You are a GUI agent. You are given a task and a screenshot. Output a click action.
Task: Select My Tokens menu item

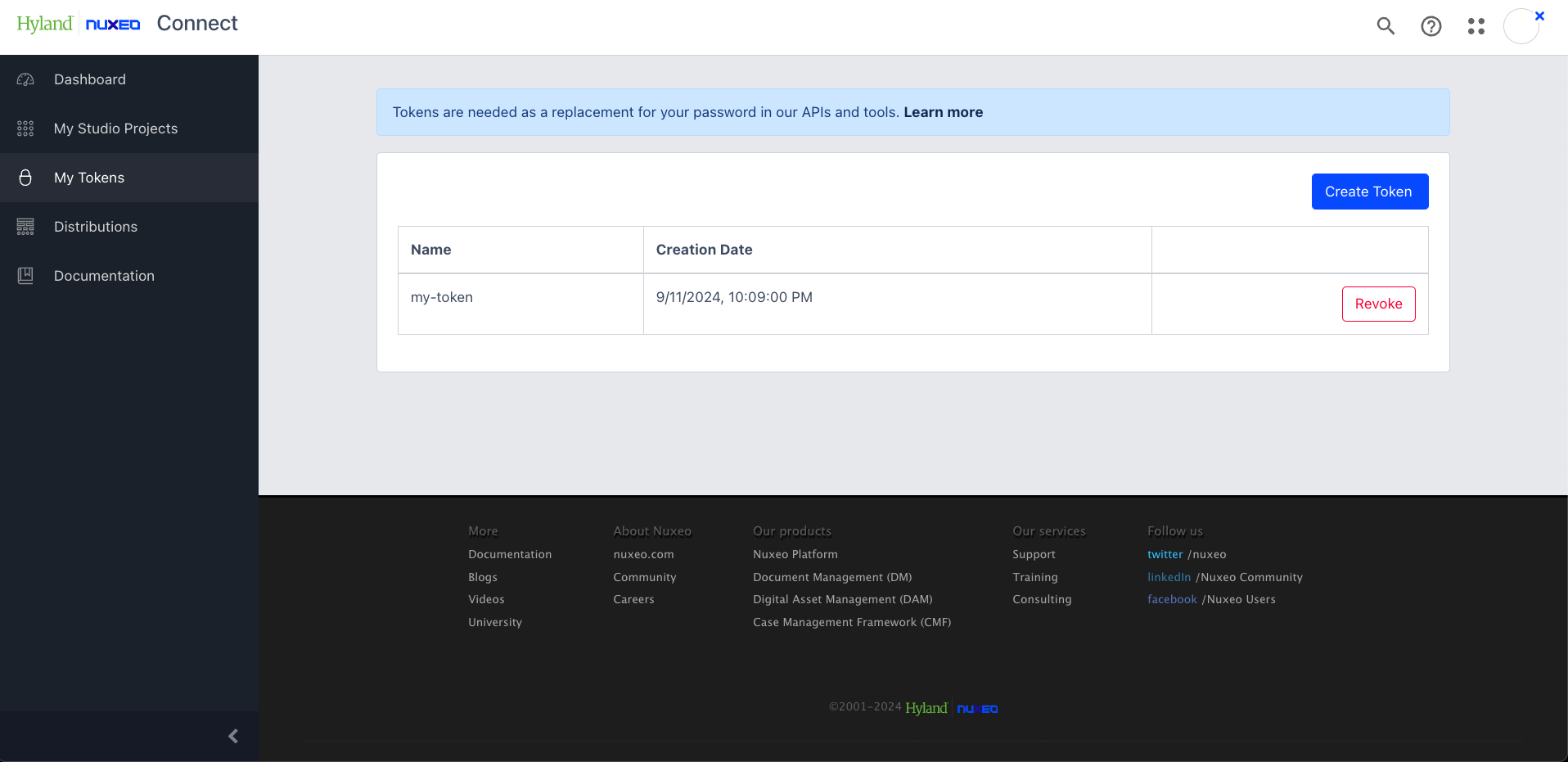coord(129,178)
